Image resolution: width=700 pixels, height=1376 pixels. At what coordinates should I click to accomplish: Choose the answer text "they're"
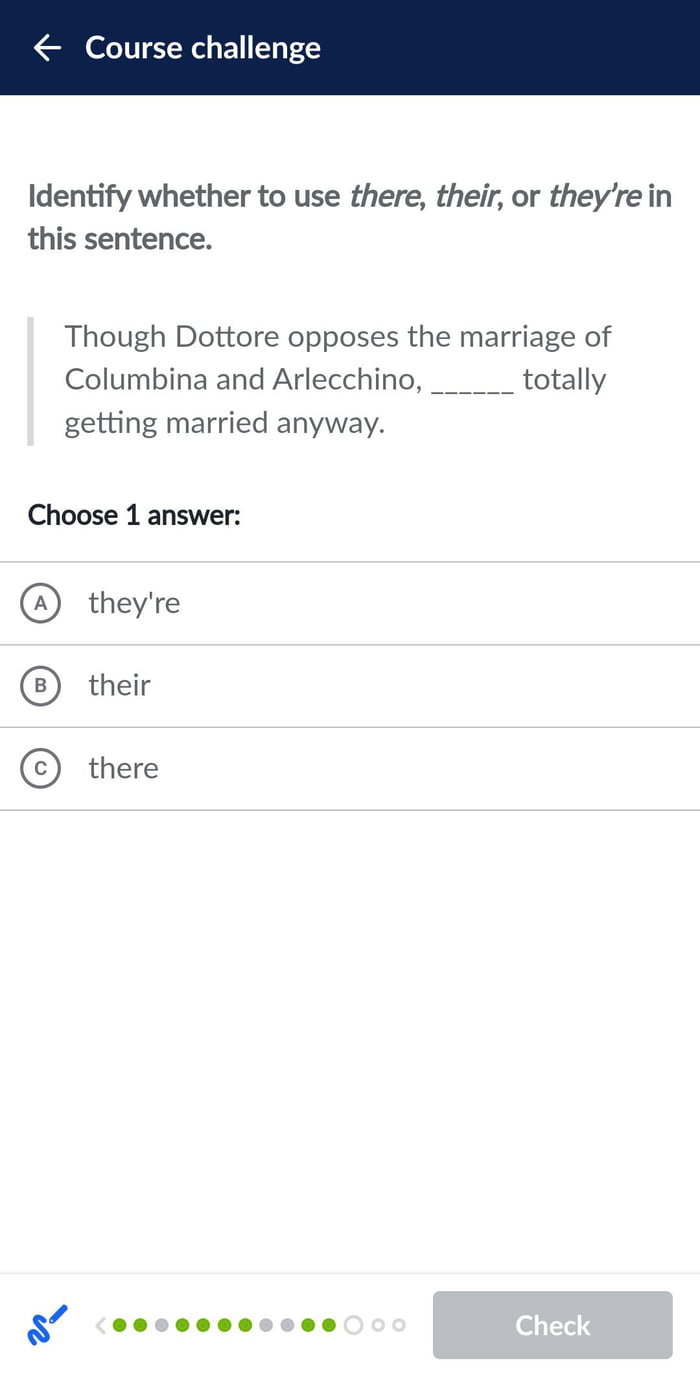[x=134, y=603]
